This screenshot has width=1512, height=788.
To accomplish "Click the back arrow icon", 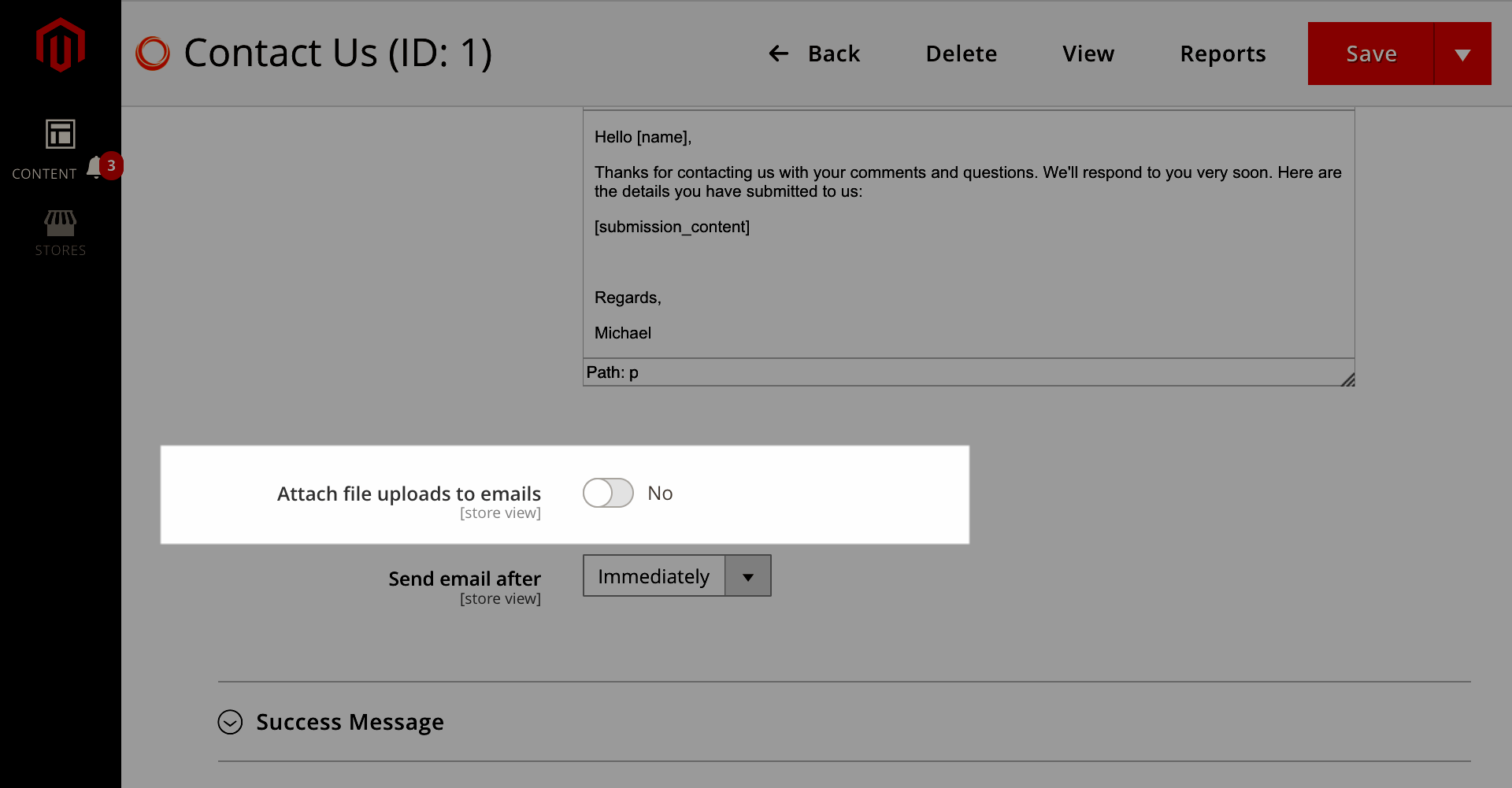I will pyautogui.click(x=778, y=54).
